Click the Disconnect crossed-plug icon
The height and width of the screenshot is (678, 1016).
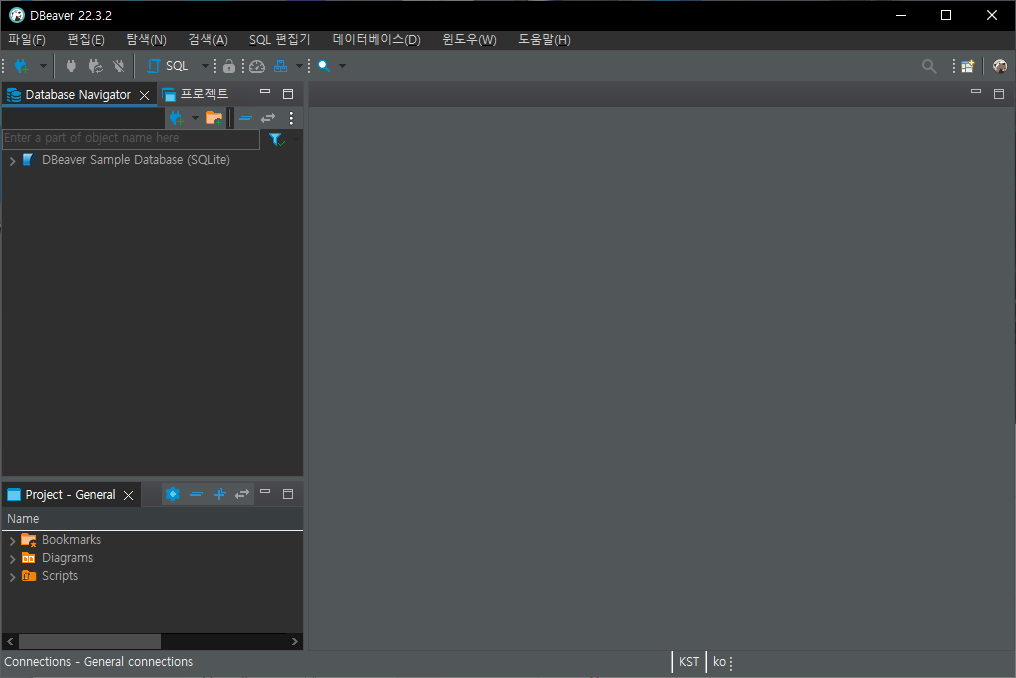click(x=119, y=66)
